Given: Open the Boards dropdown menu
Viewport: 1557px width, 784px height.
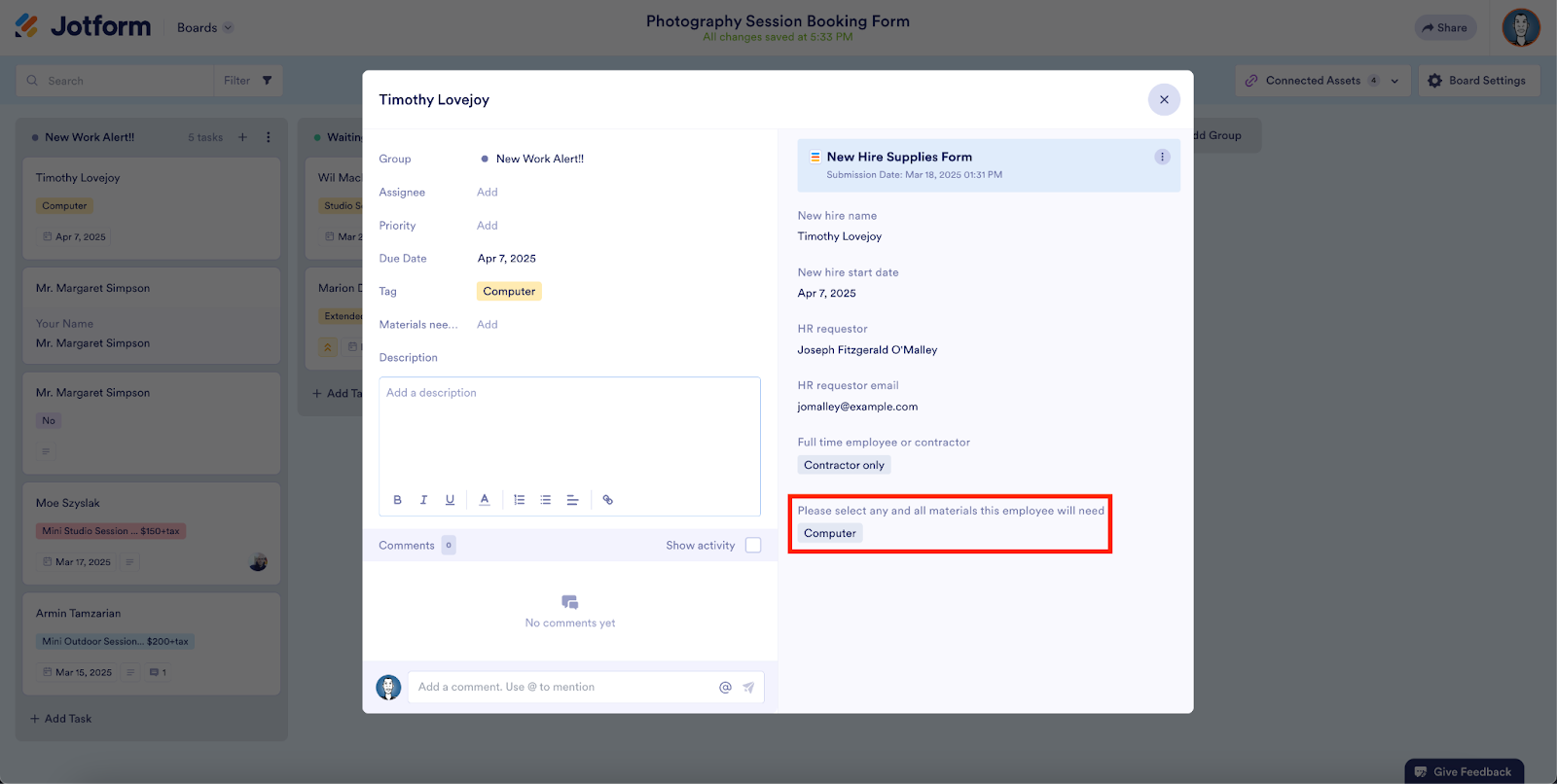Looking at the screenshot, I should 204,28.
